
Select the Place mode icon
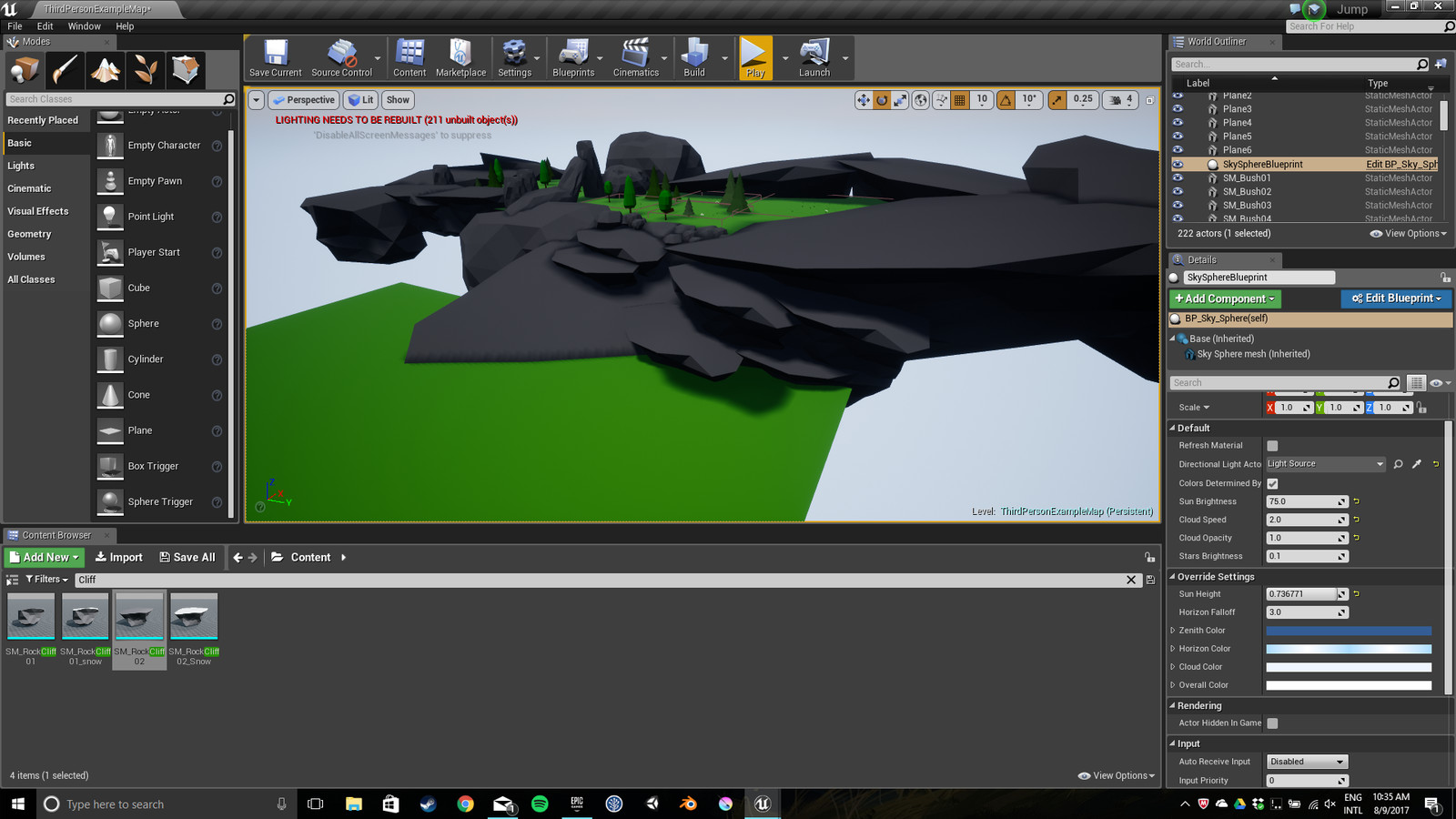(x=25, y=70)
